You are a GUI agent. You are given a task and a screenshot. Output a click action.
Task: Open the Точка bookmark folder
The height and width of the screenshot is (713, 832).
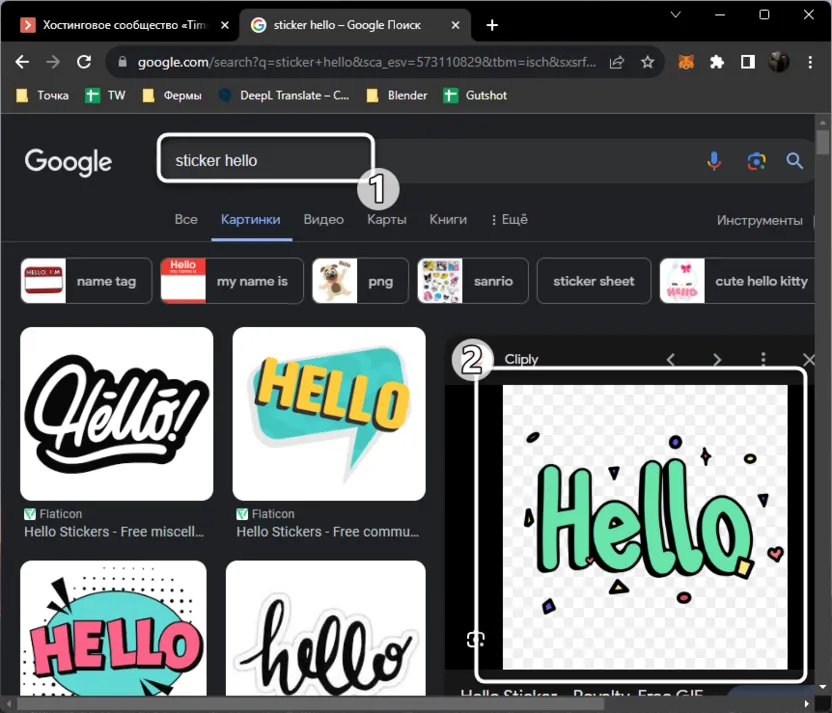tap(42, 95)
